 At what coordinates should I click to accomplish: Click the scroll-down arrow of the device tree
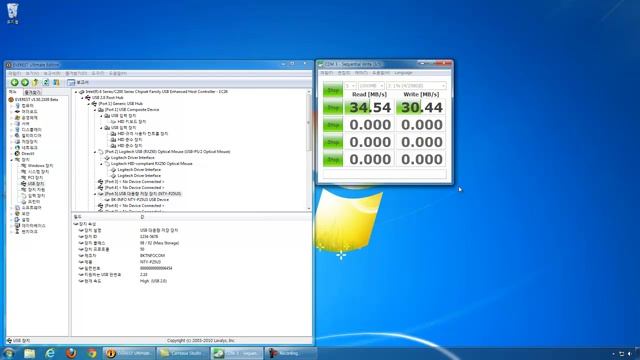(309, 209)
